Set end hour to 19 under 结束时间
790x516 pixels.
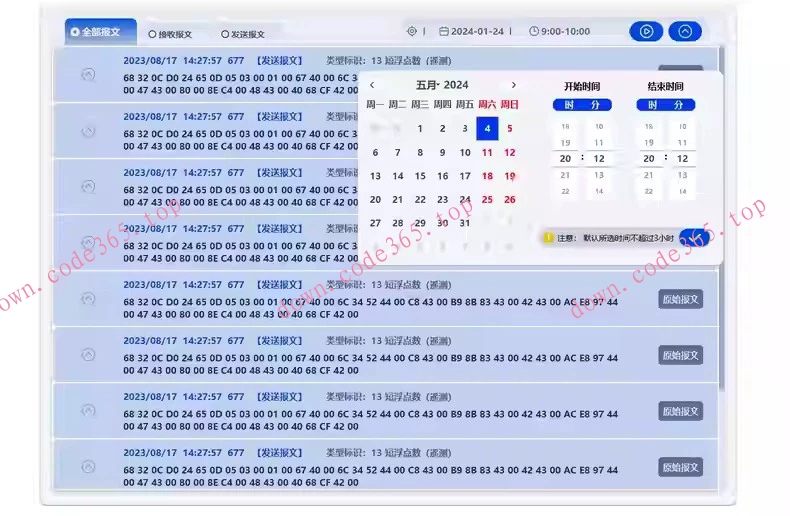(649, 143)
